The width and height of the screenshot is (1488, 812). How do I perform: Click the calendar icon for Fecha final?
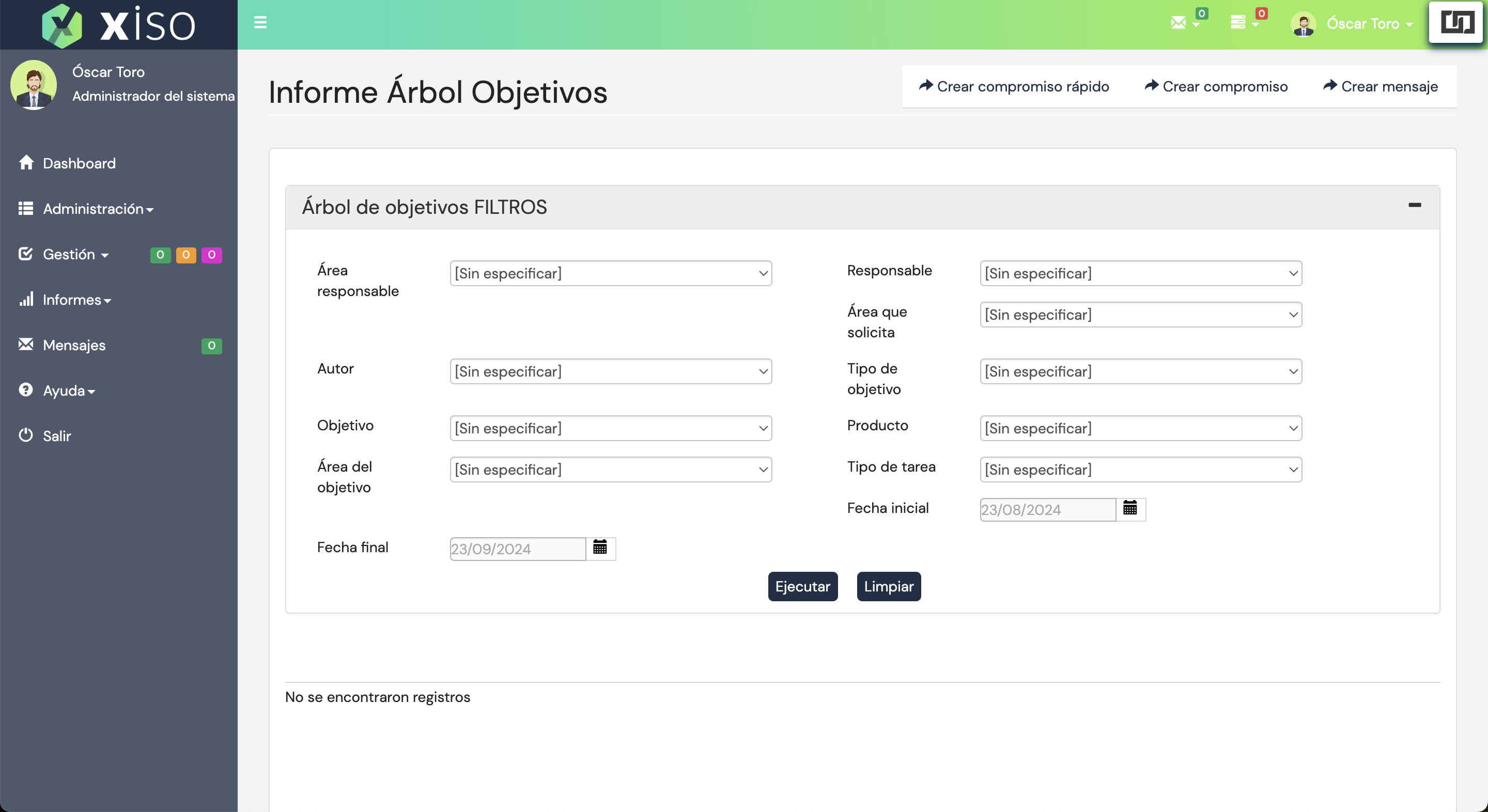tap(599, 548)
